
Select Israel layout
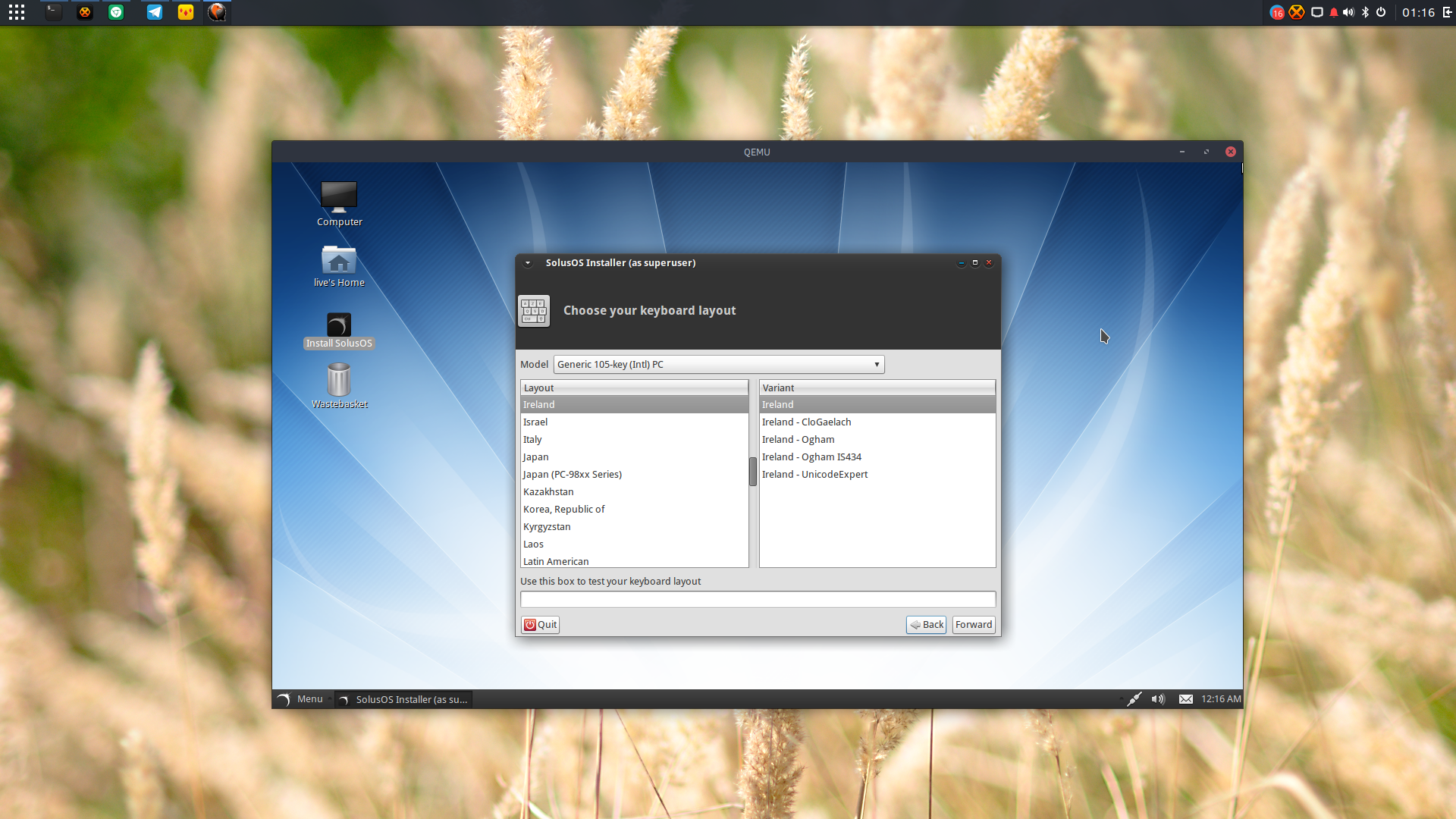[x=634, y=422]
